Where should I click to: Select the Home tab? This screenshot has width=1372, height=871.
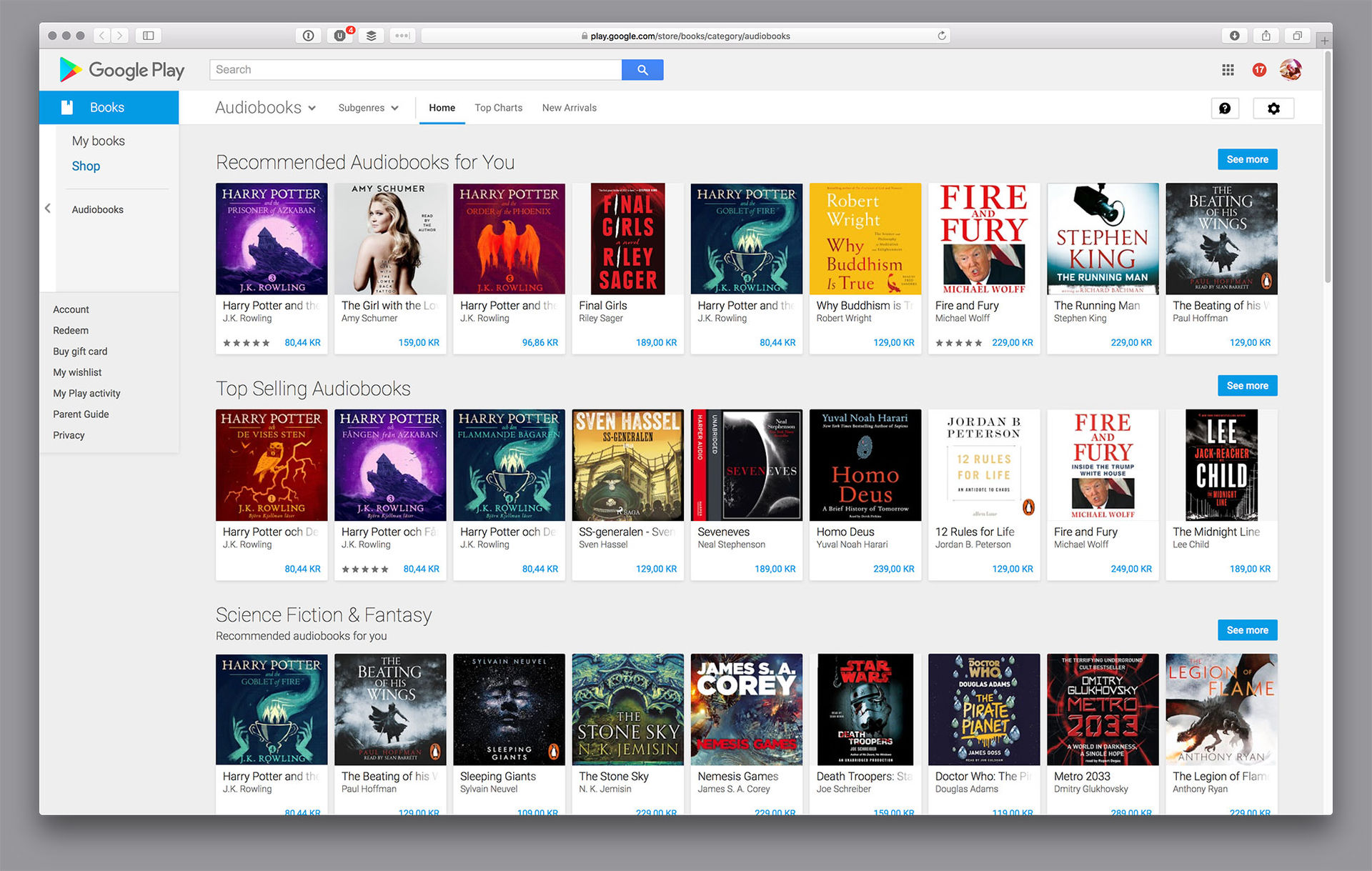click(442, 108)
